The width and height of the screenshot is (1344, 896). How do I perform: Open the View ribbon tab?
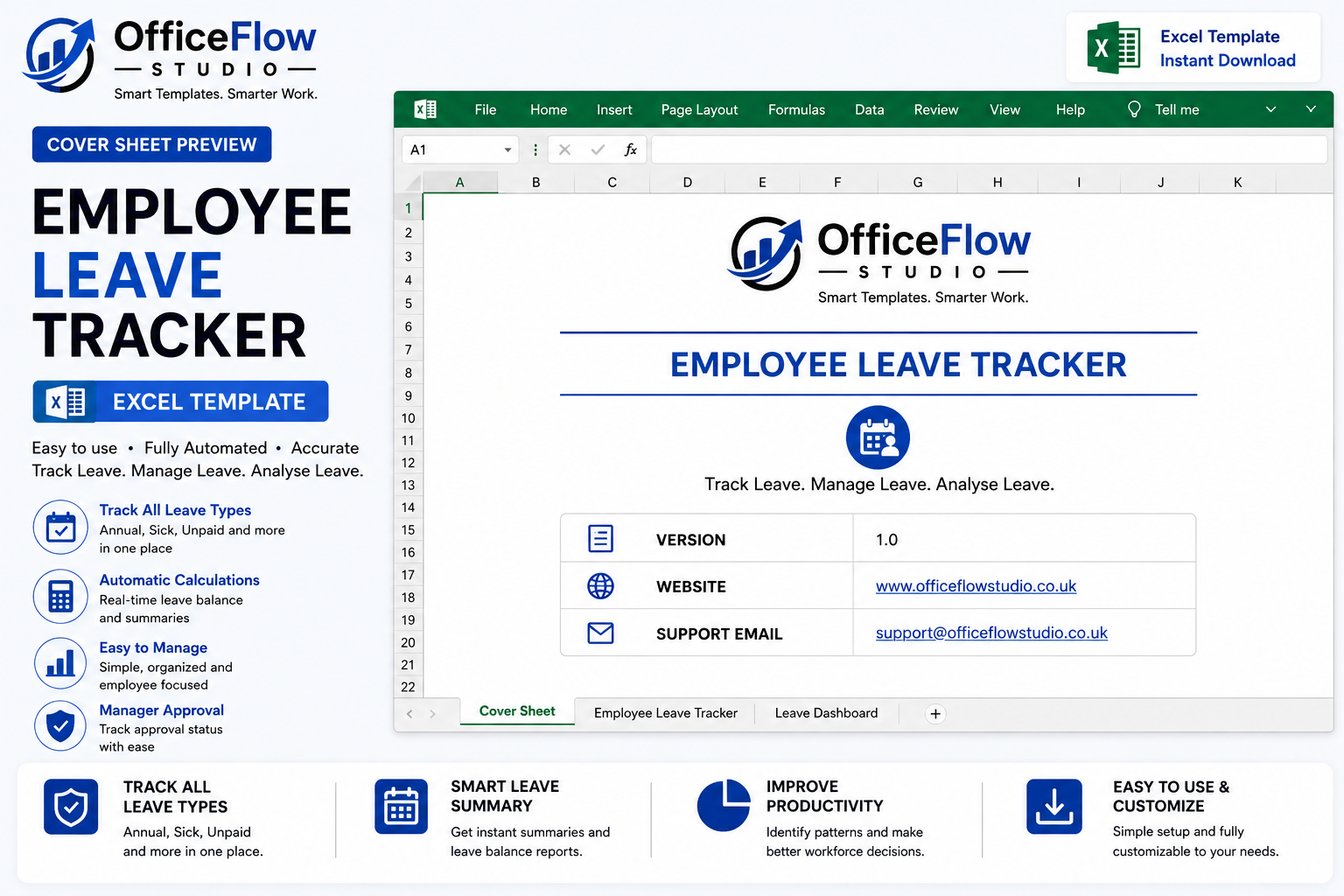point(1004,109)
